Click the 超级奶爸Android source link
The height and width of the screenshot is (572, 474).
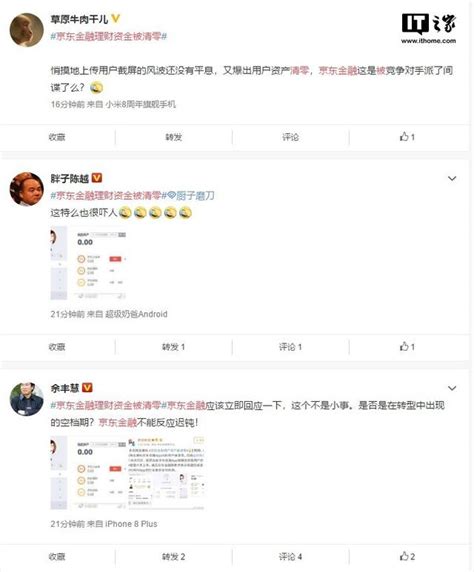(136, 314)
